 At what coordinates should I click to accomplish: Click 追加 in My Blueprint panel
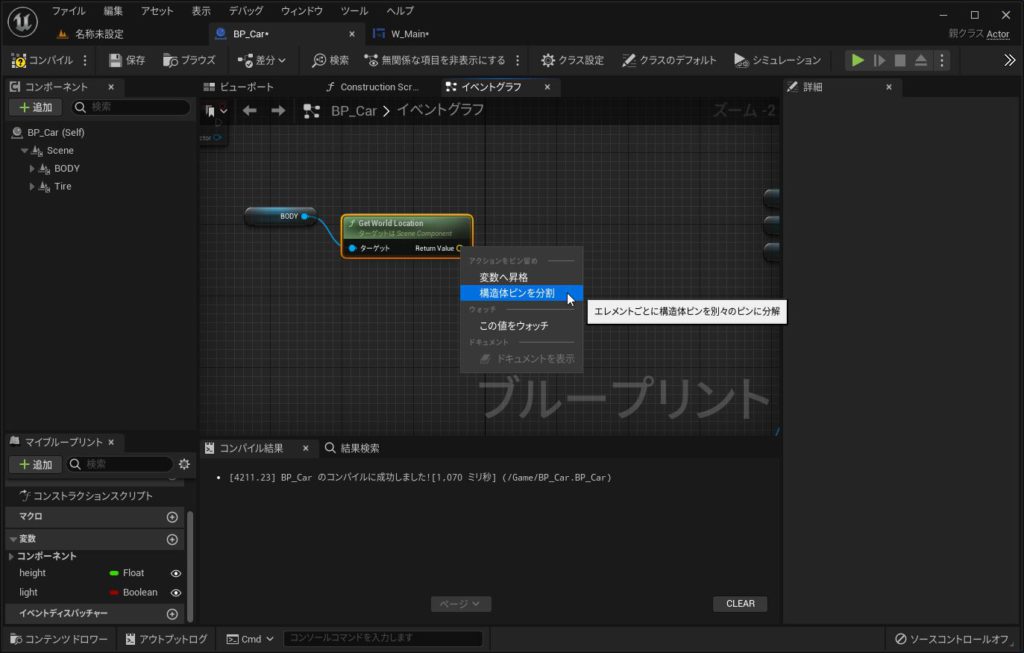(35, 464)
